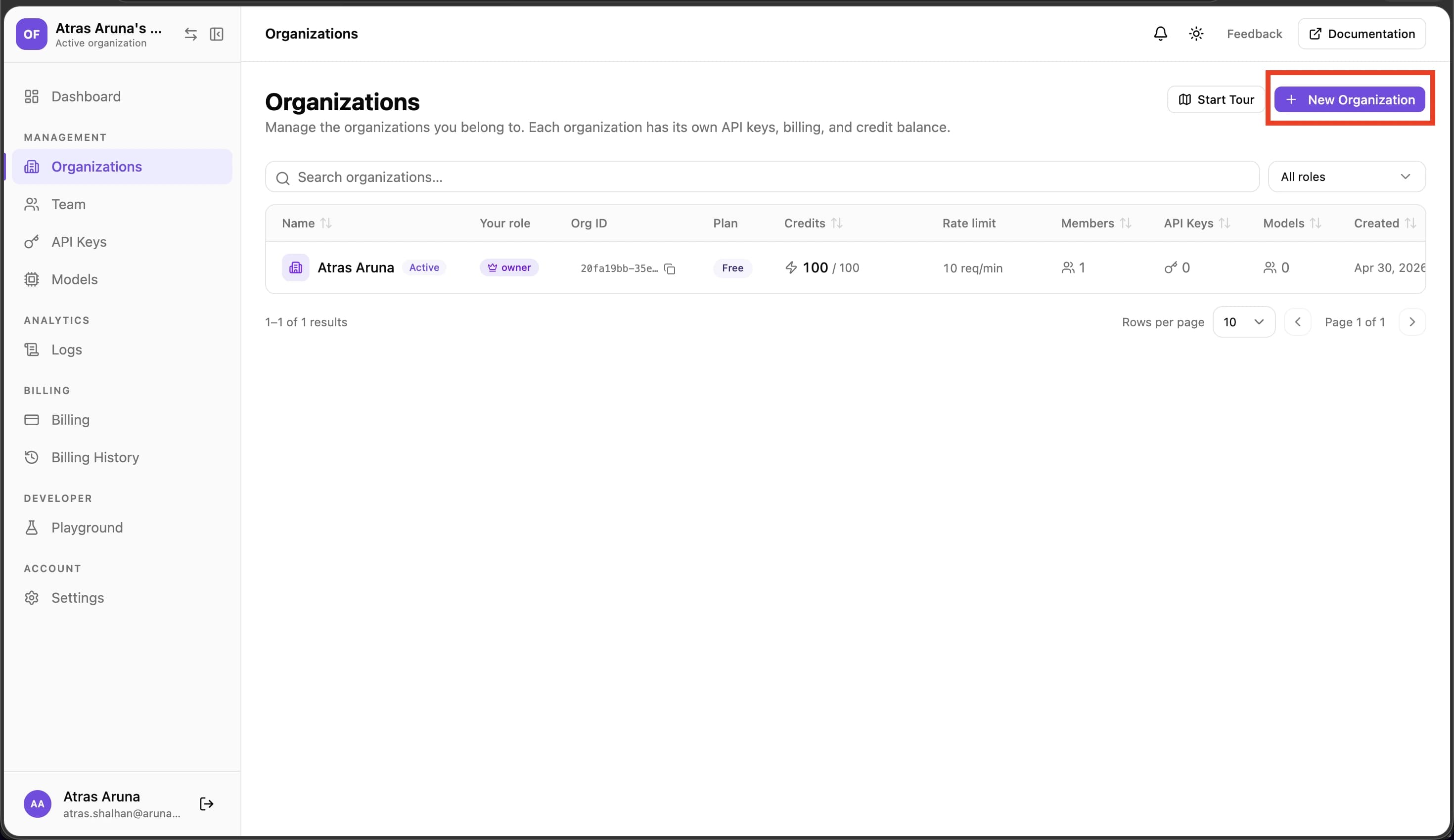Viewport: 1454px width, 840px height.
Task: Open Billing in sidebar
Action: (x=122, y=419)
